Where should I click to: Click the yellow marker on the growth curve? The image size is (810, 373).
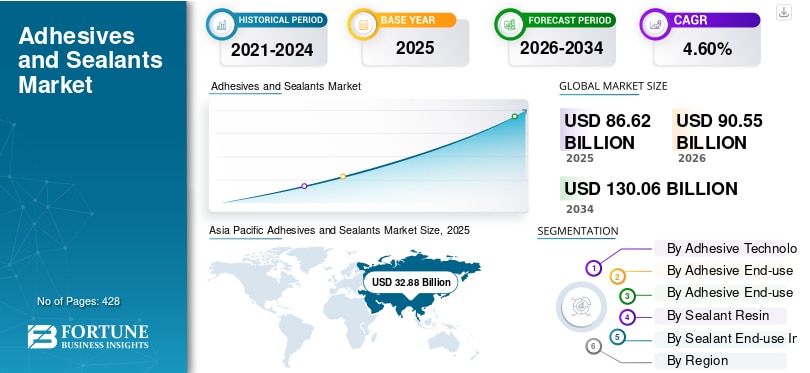[x=342, y=177]
